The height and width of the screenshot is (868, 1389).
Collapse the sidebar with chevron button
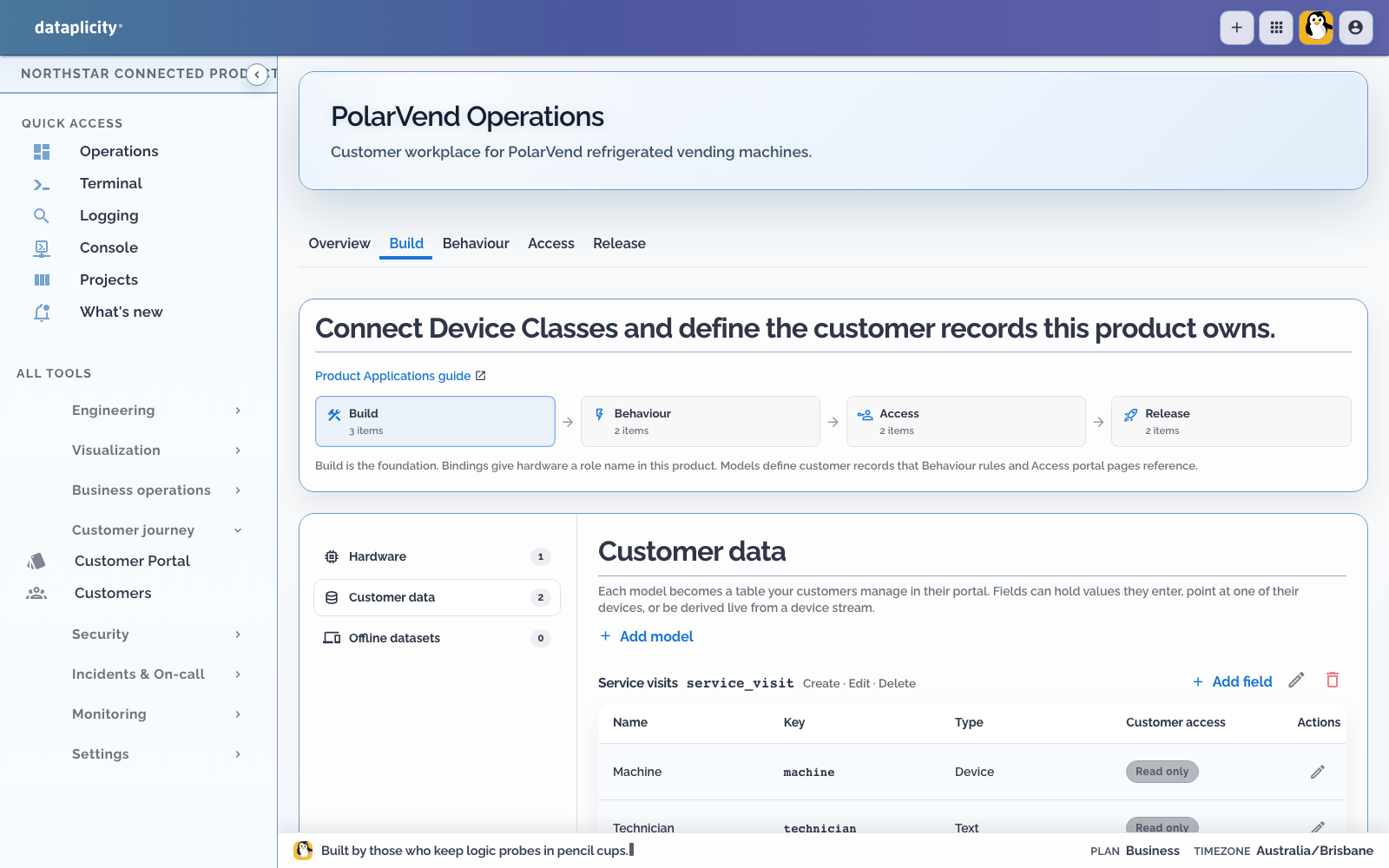[257, 75]
